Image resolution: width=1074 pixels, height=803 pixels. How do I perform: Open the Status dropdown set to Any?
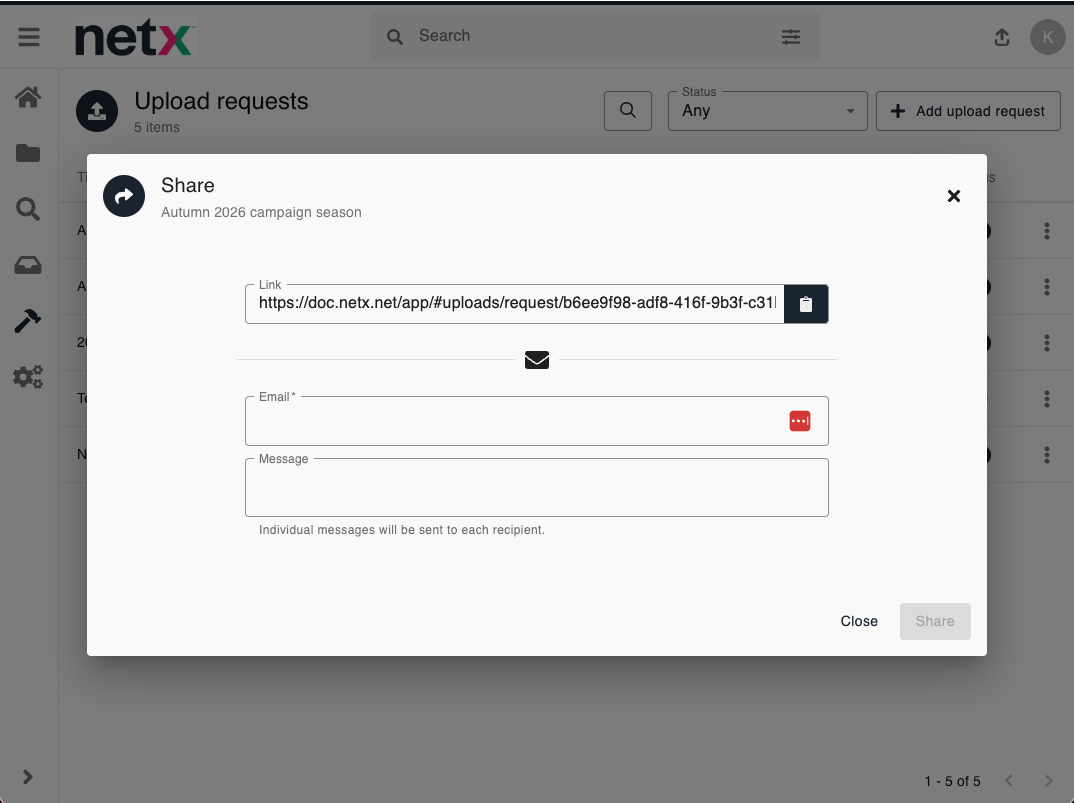(767, 111)
